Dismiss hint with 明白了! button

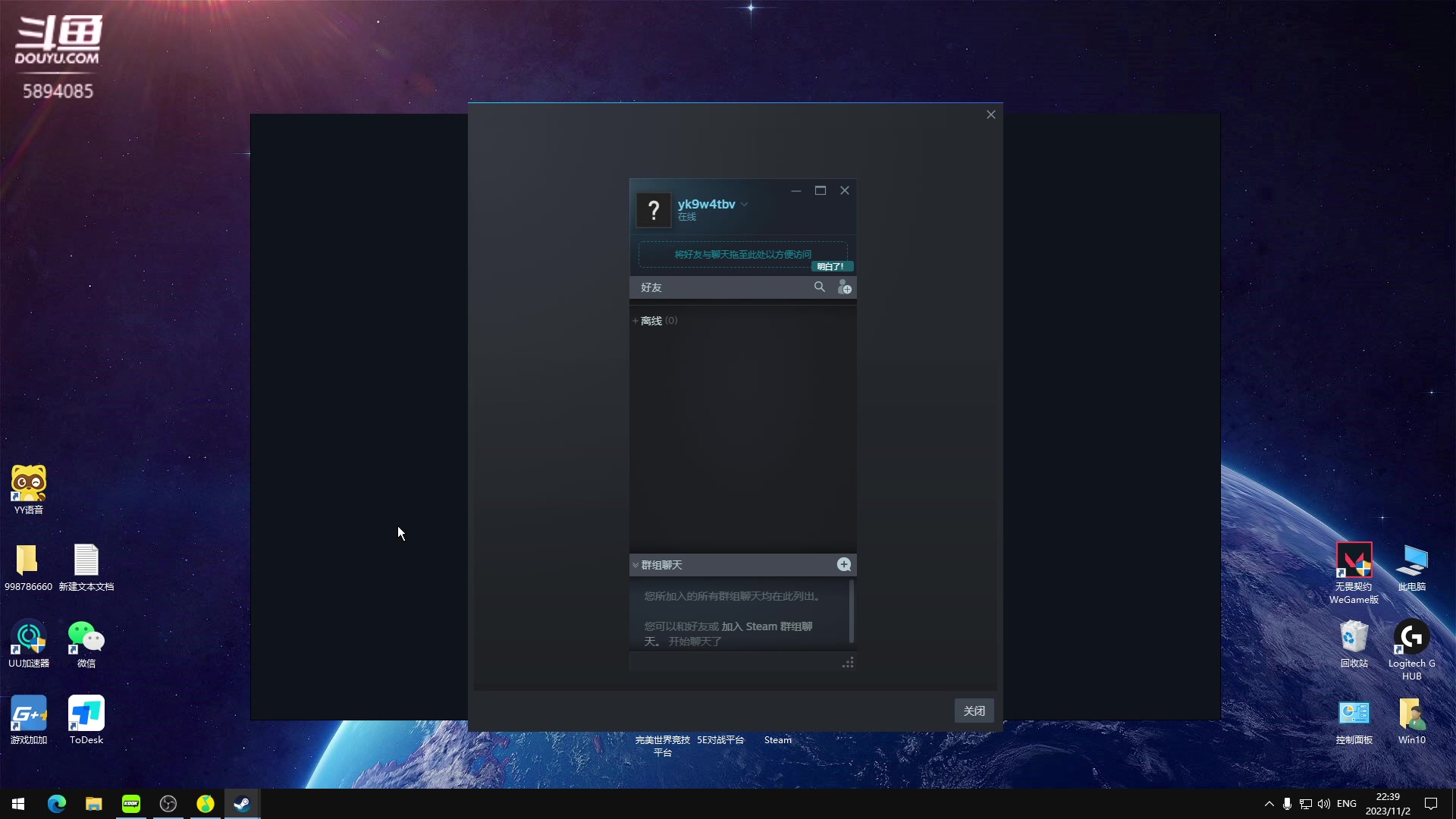tap(832, 266)
